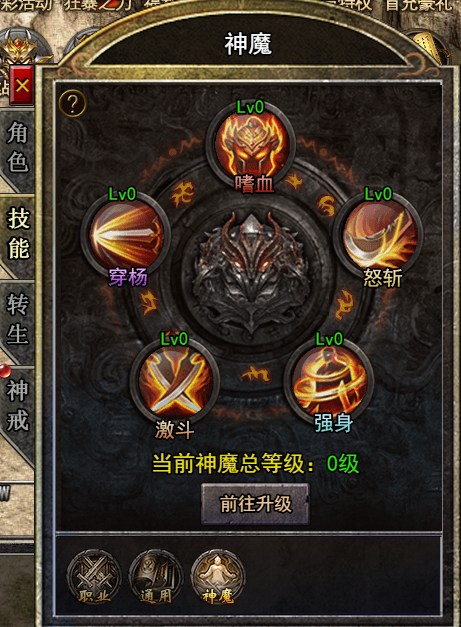Select the 穿杨 skill icon

(126, 235)
